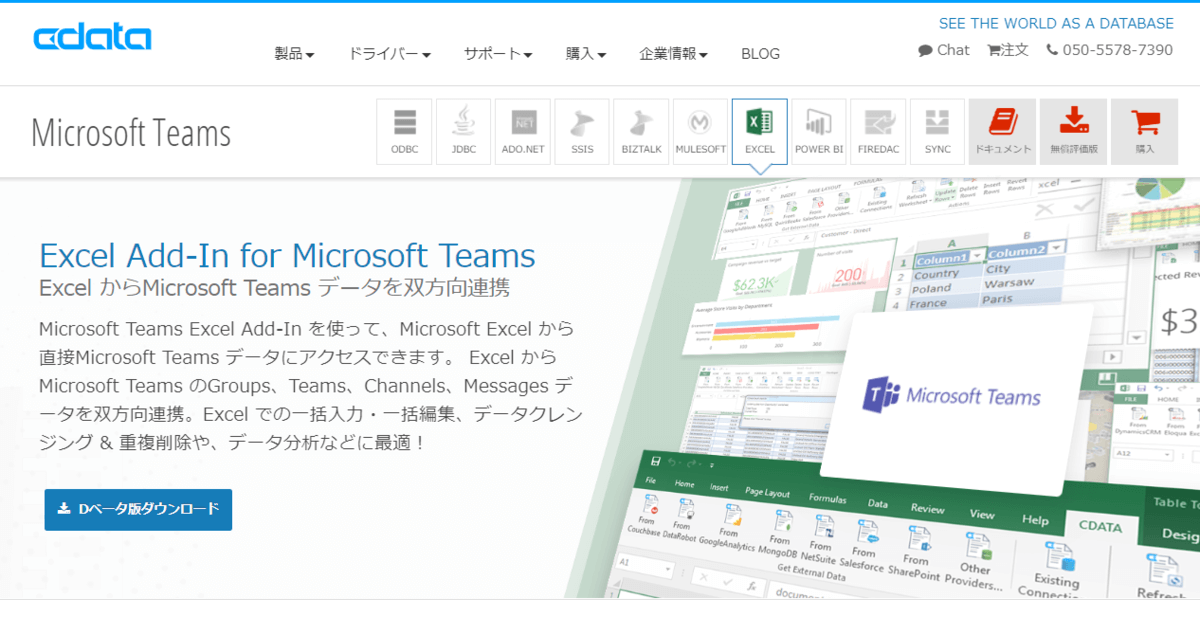Click the 注文 cart link
The image size is (1200, 635).
click(1007, 50)
